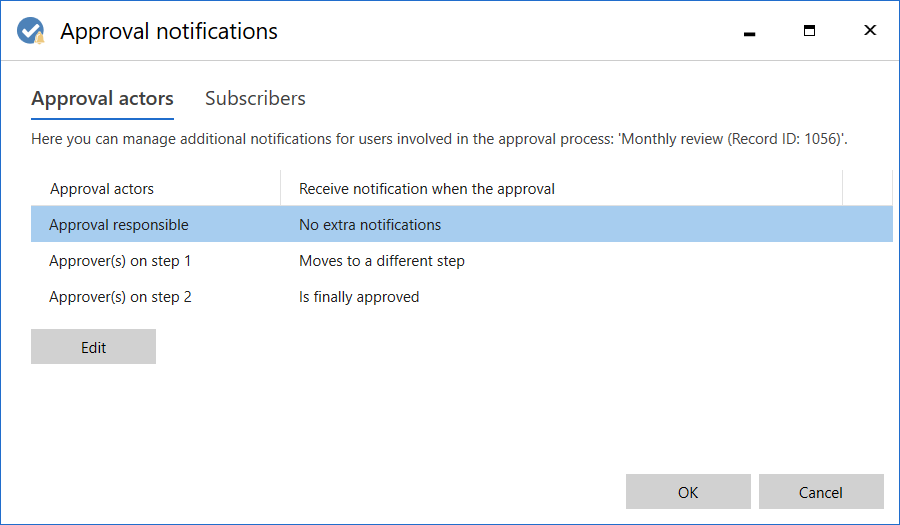Switch to the Subscribers tab

tap(255, 98)
